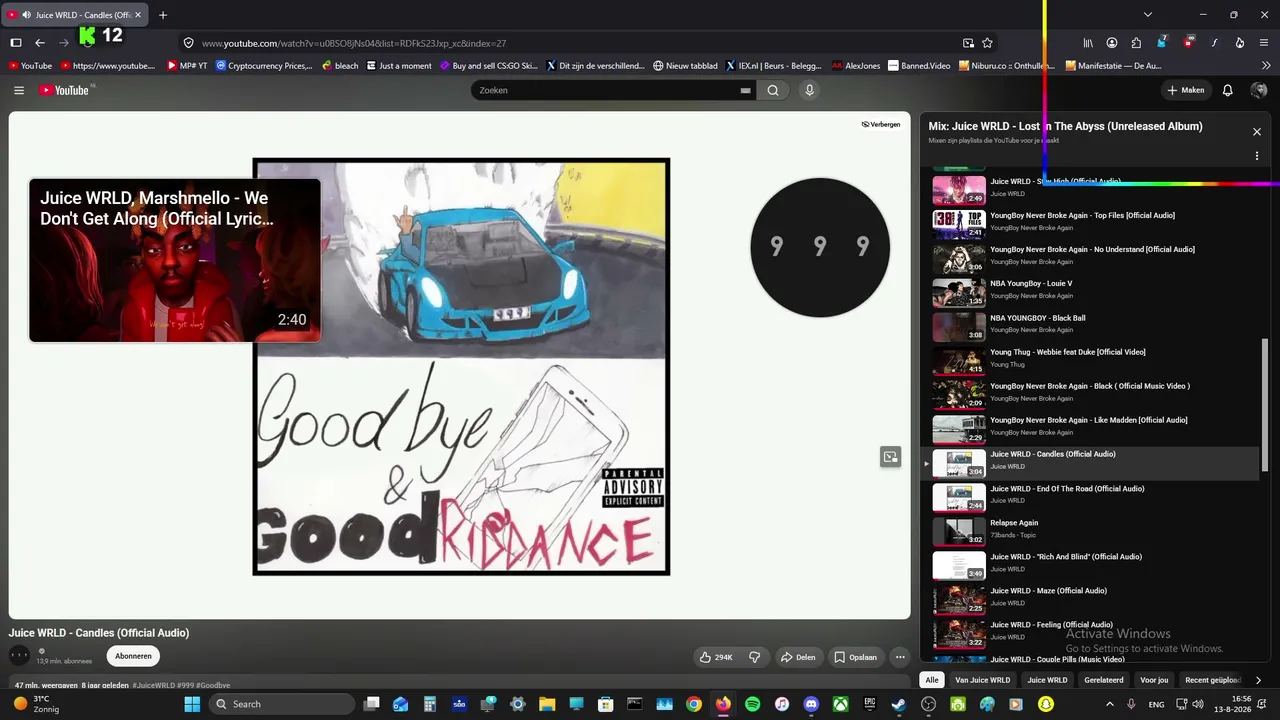Viewport: 1280px width, 720px height.
Task: Open the YouTube account avatar menu
Action: tap(1259, 90)
